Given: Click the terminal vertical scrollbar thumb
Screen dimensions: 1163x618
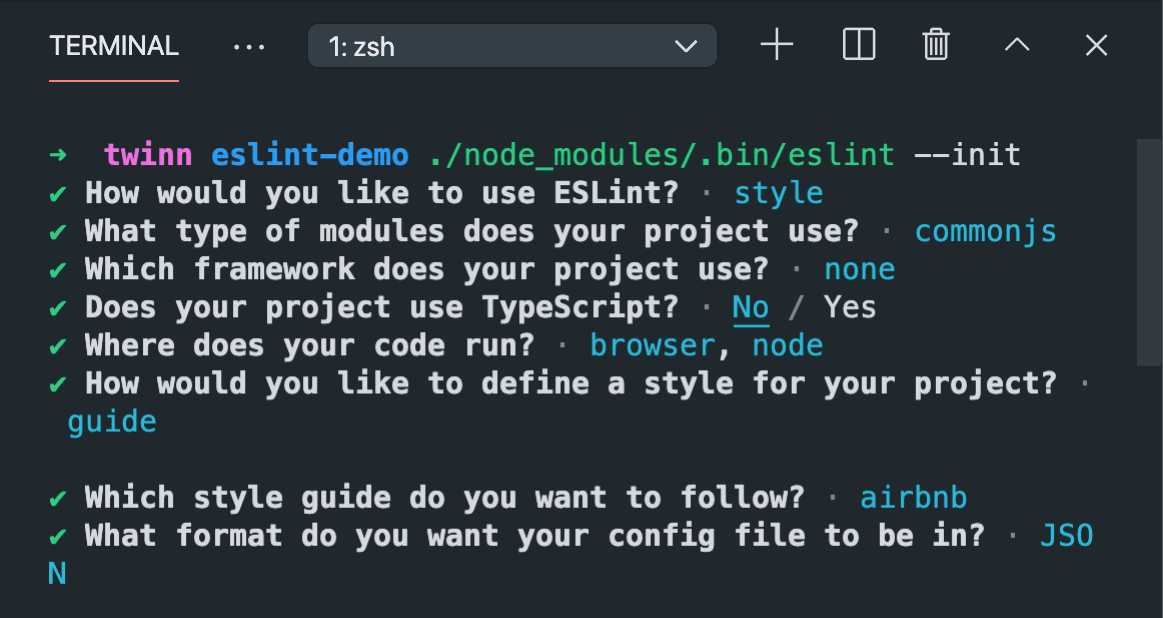Looking at the screenshot, I should coord(1149,252).
